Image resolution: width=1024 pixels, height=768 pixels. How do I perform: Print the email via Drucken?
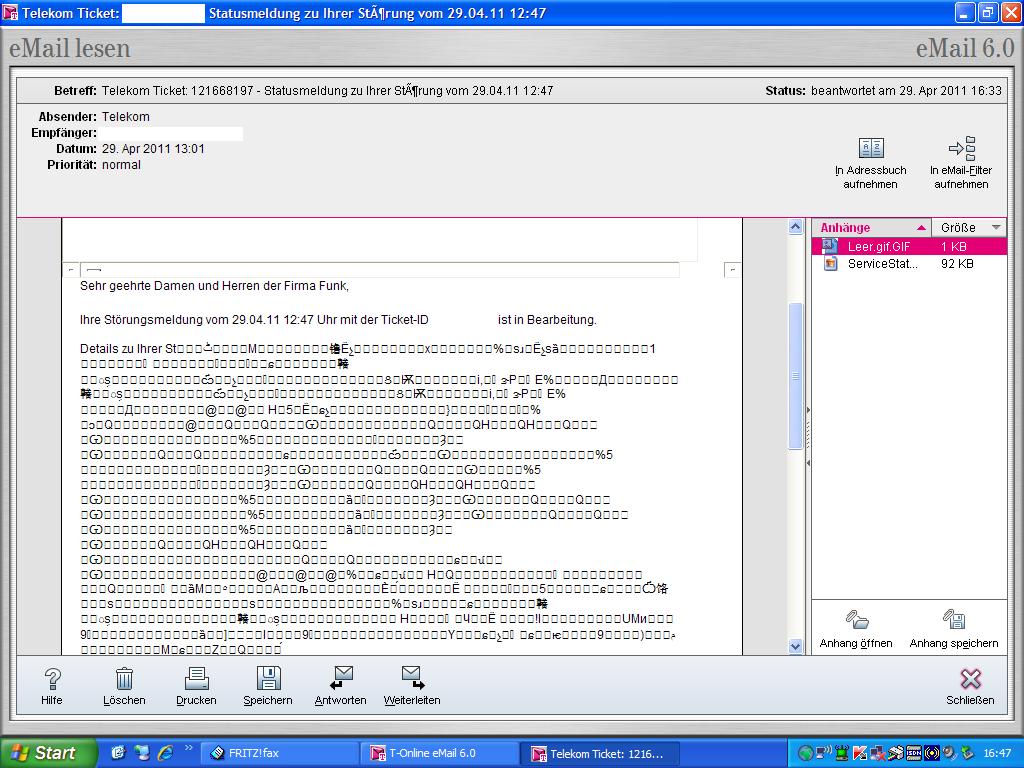point(196,686)
